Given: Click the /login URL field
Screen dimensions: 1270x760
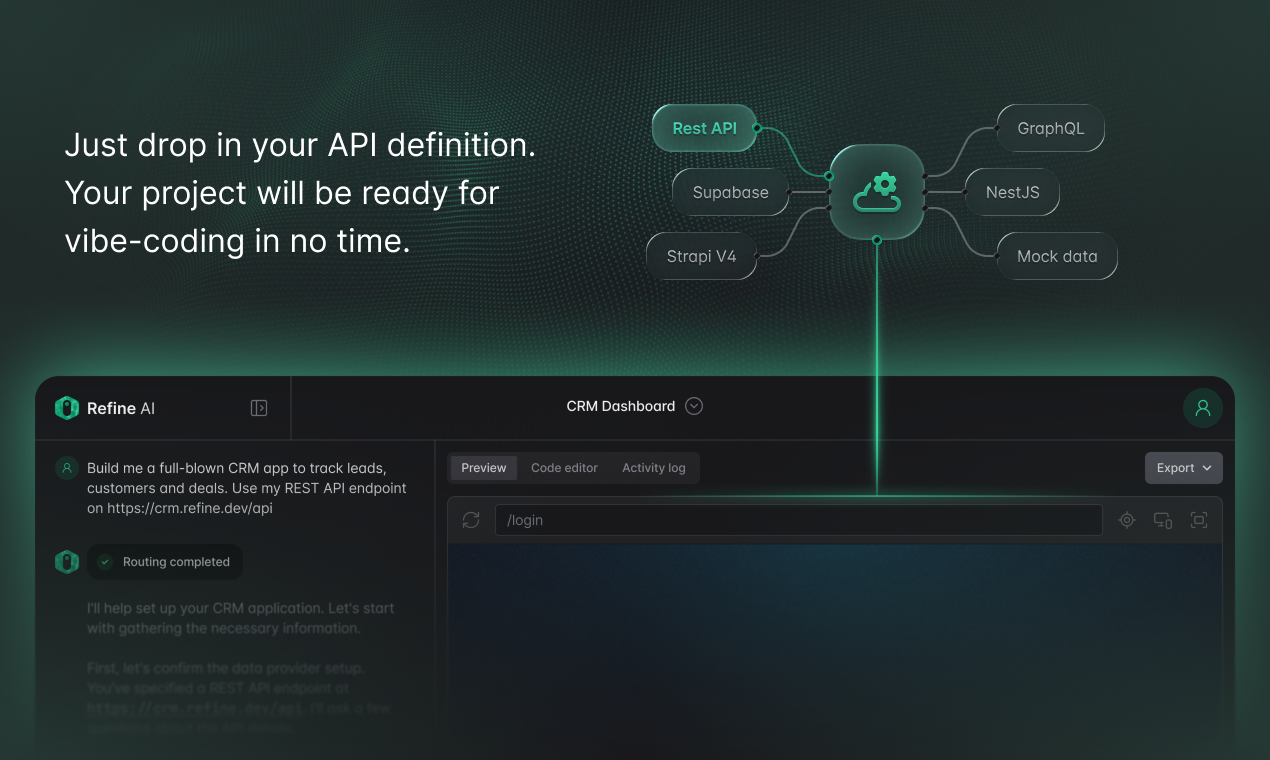Looking at the screenshot, I should [799, 520].
